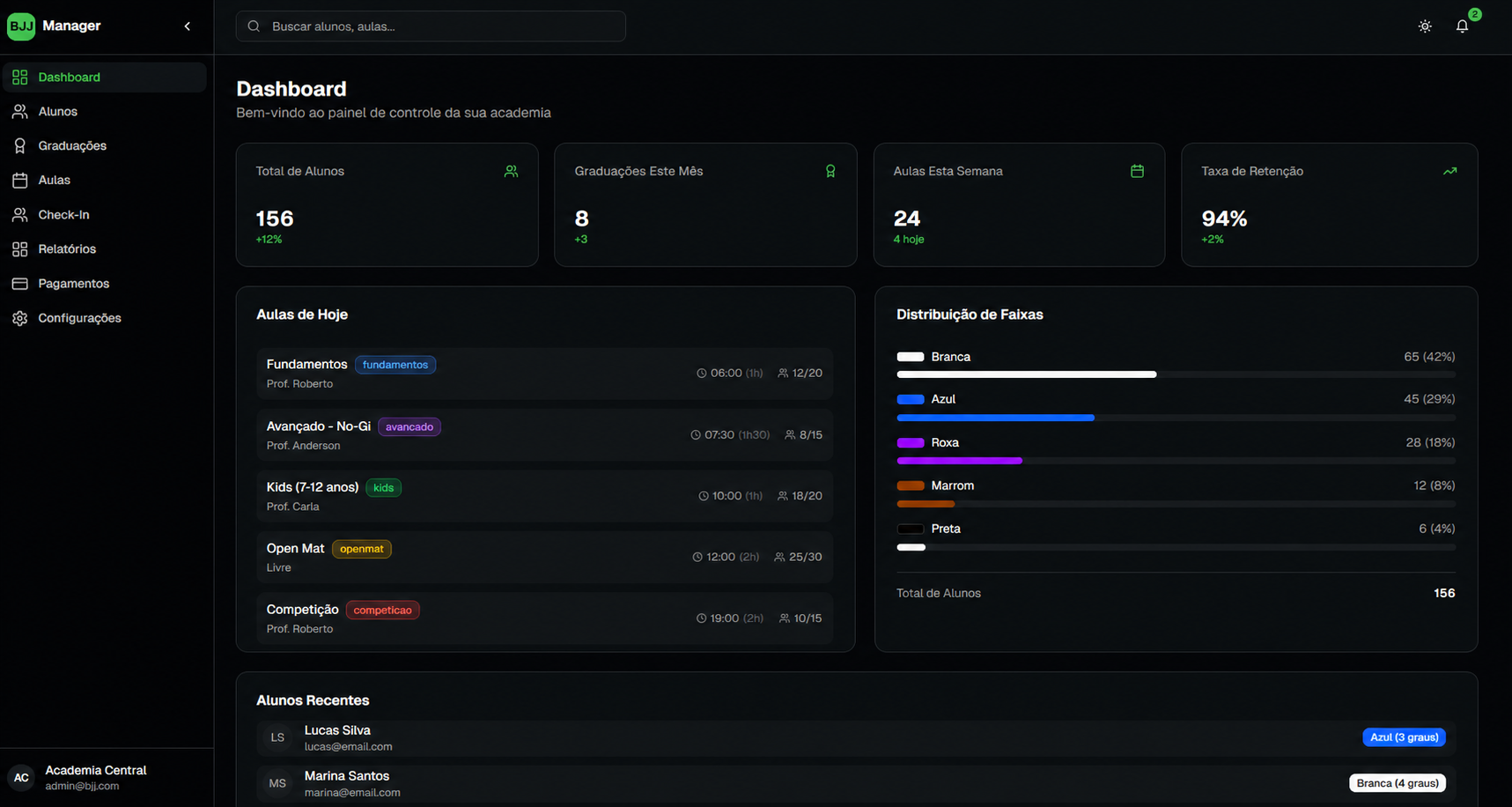This screenshot has height=807, width=1512.
Task: Open the Kids (7-12 anos) class
Action: point(545,496)
